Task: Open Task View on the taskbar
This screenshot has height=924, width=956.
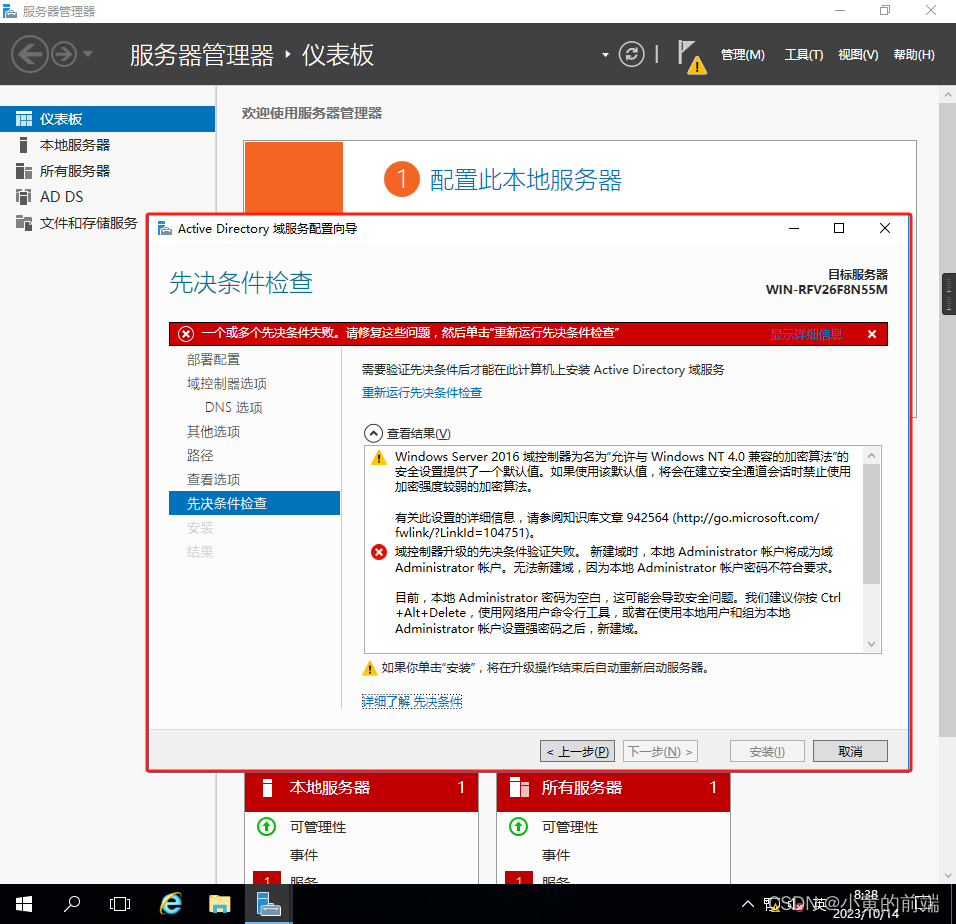Action: pos(120,904)
